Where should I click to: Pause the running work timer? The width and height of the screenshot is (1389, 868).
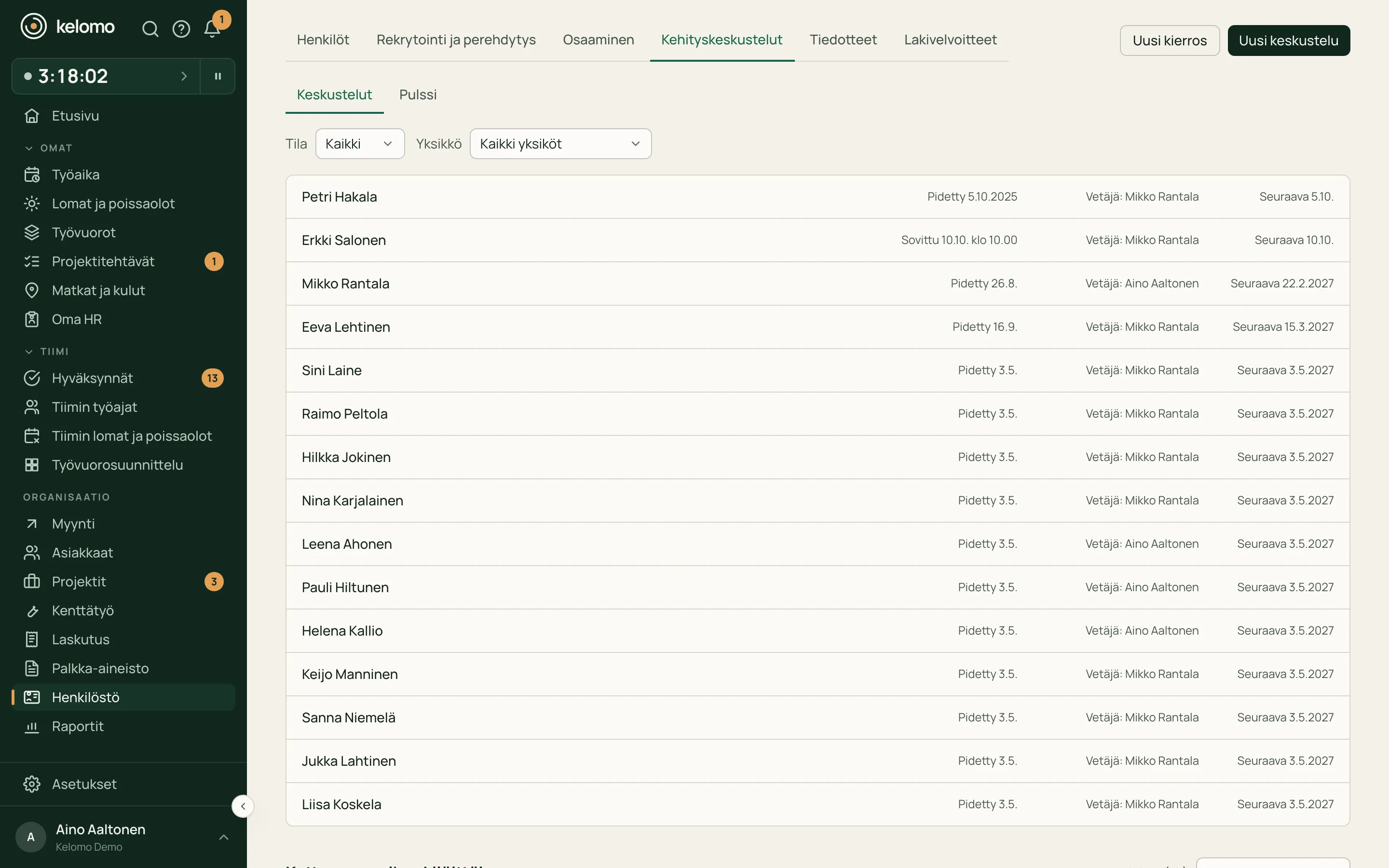tap(218, 76)
